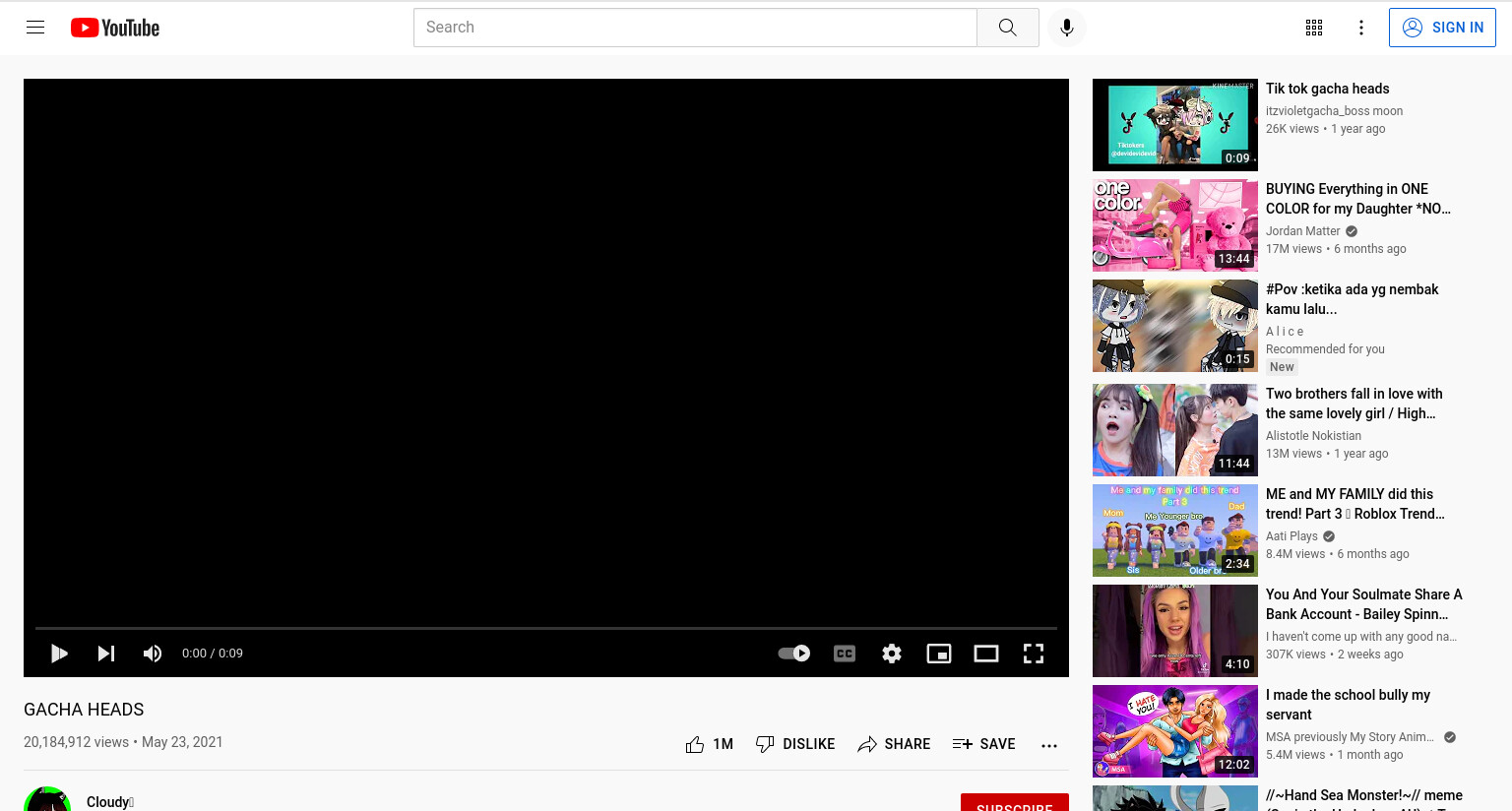Open 'Tik tok gacha heads' thumbnail
This screenshot has width=1512, height=811.
tap(1175, 125)
